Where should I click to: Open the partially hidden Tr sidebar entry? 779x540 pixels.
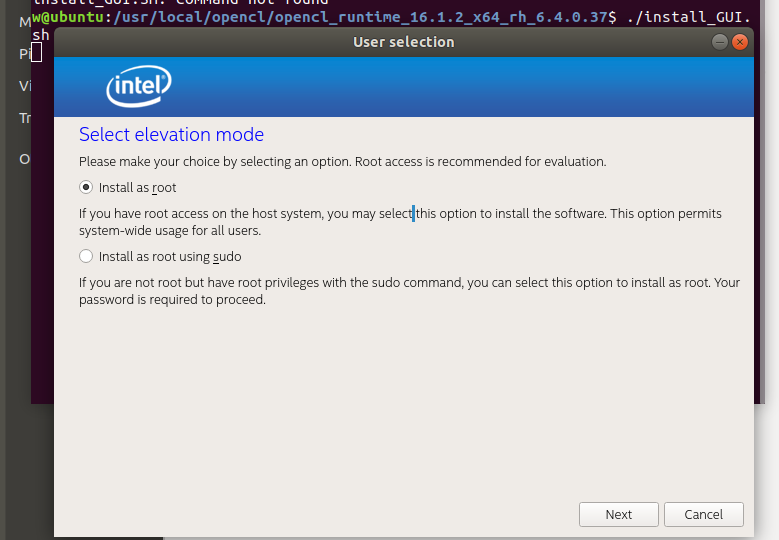tap(25, 118)
